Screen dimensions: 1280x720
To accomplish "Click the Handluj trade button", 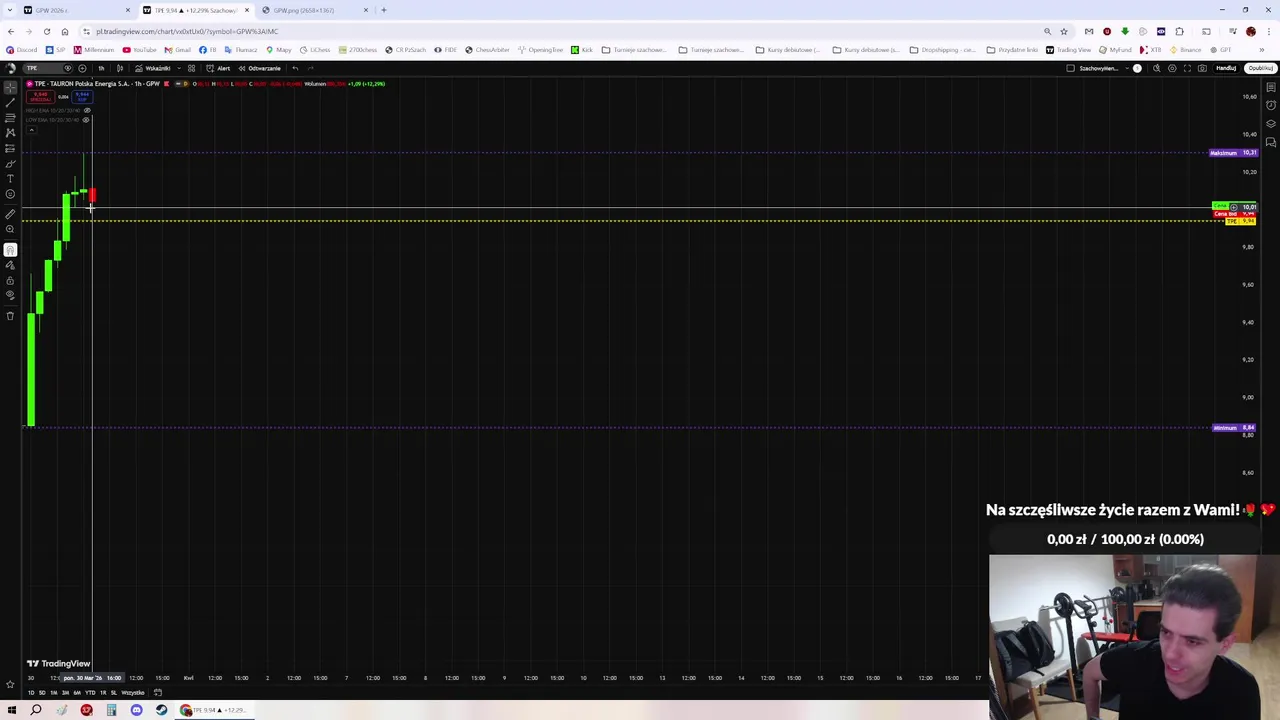I will coord(1226,68).
